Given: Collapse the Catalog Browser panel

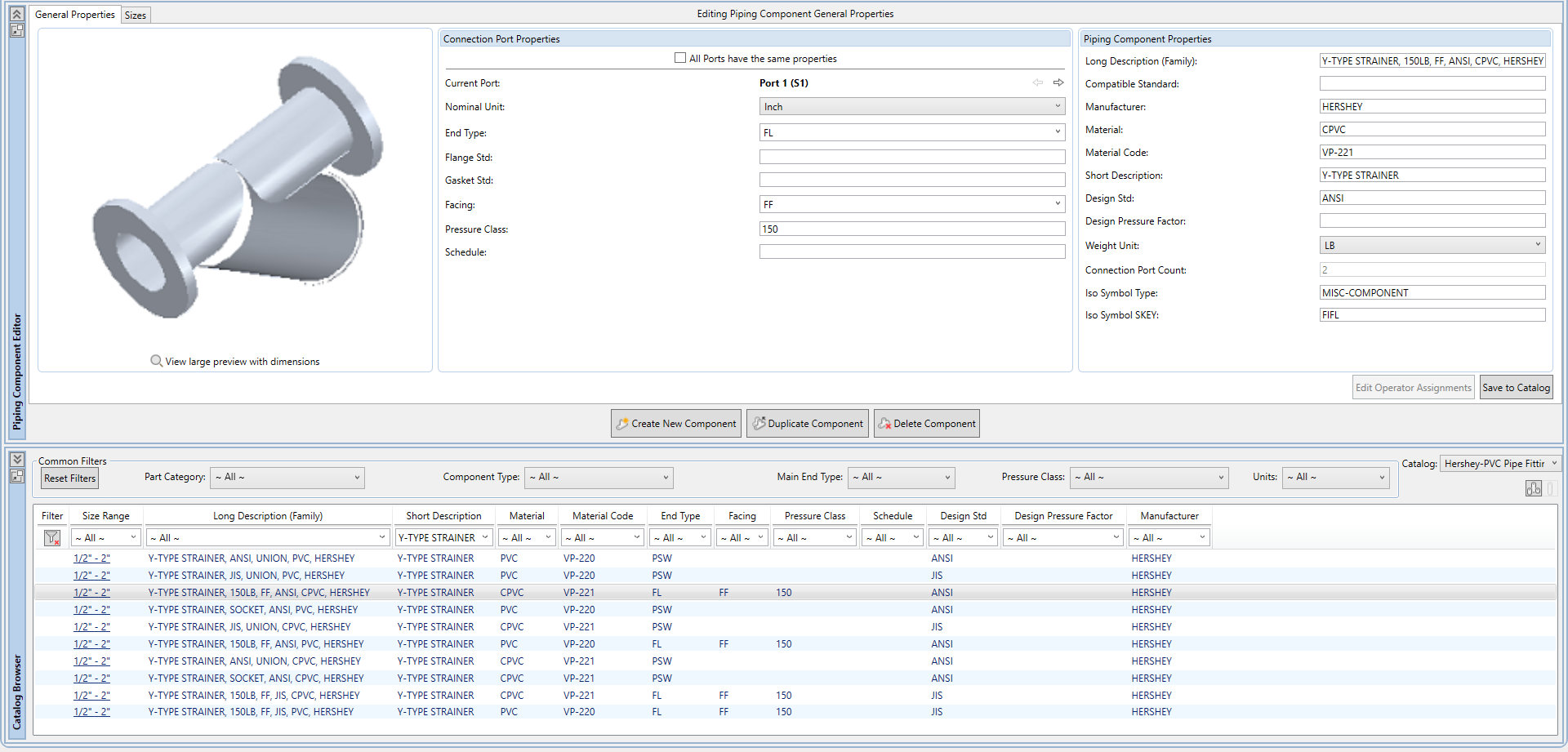Looking at the screenshot, I should (x=16, y=459).
